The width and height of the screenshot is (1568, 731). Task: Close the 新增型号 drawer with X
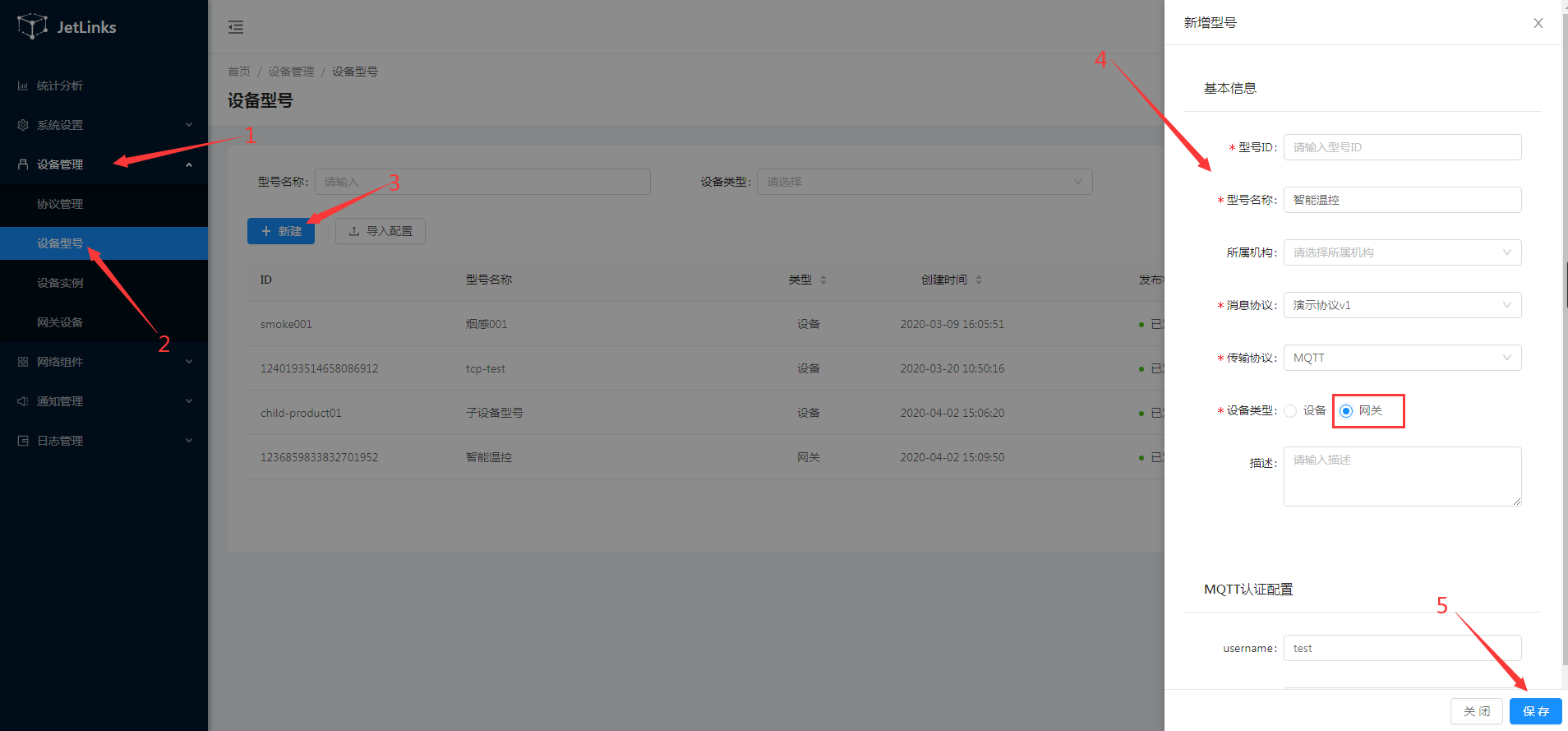pos(1538,23)
